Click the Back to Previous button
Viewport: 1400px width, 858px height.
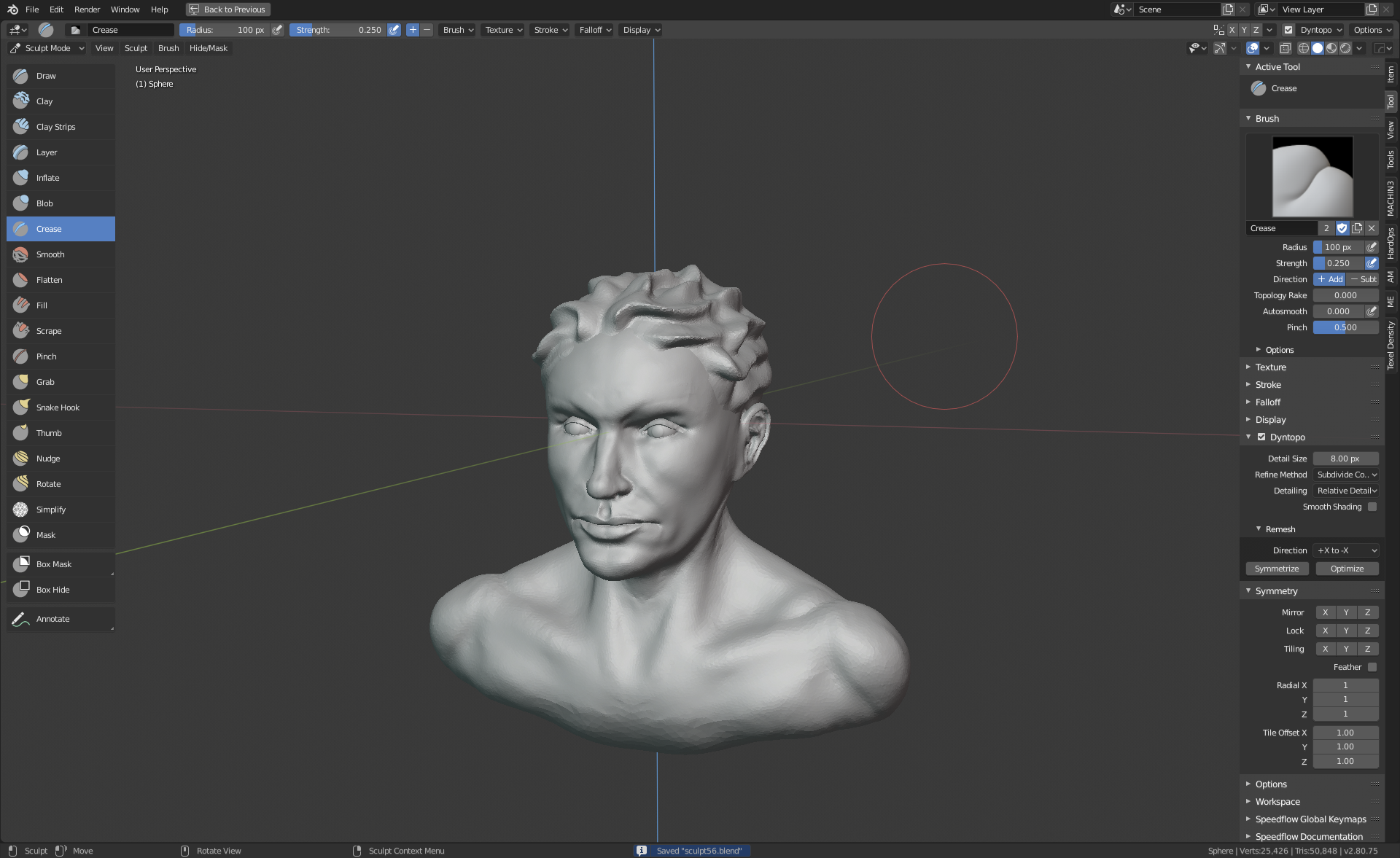tap(227, 9)
